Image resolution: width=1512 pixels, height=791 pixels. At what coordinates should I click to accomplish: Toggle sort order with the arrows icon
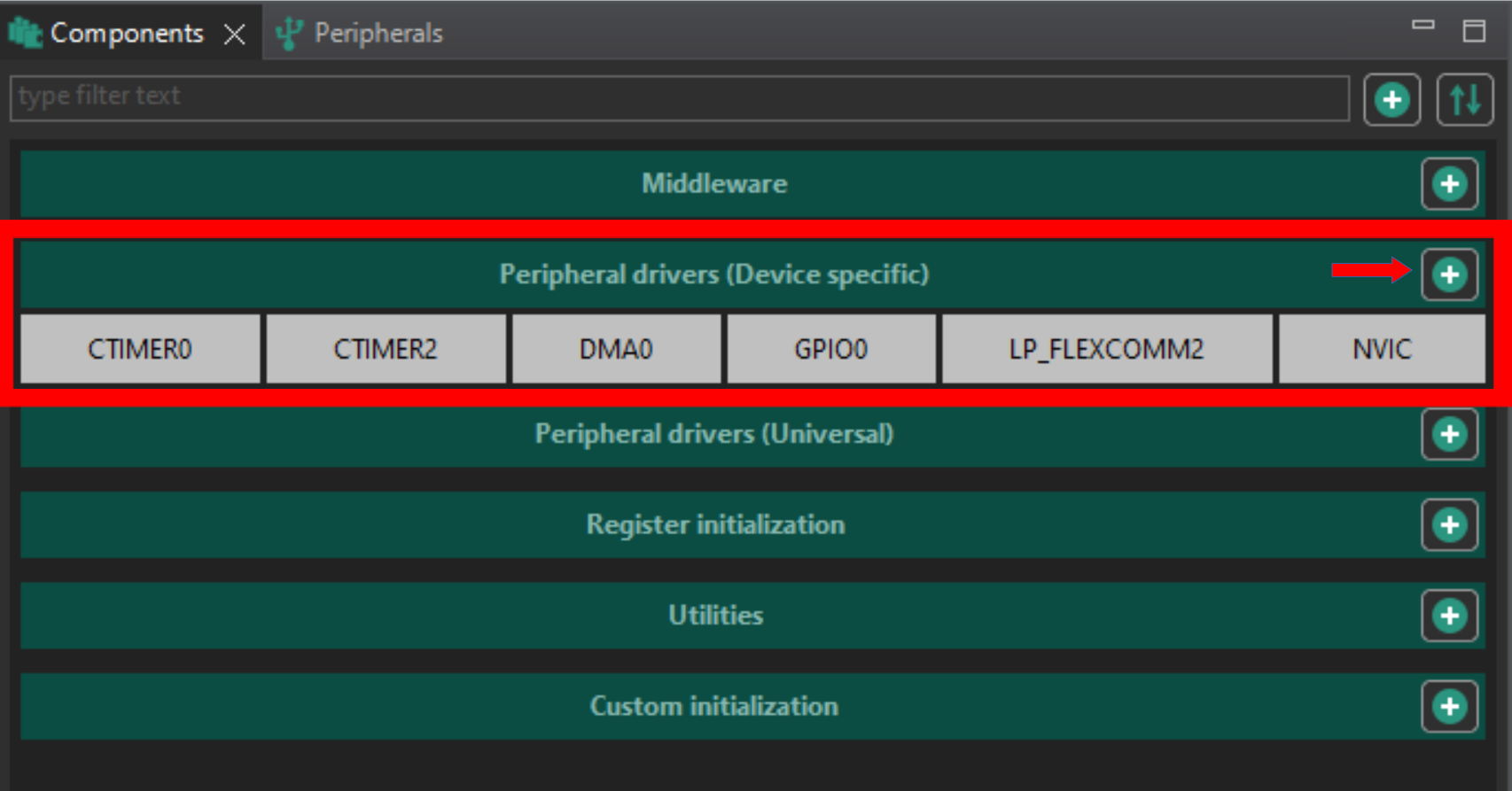(1464, 99)
